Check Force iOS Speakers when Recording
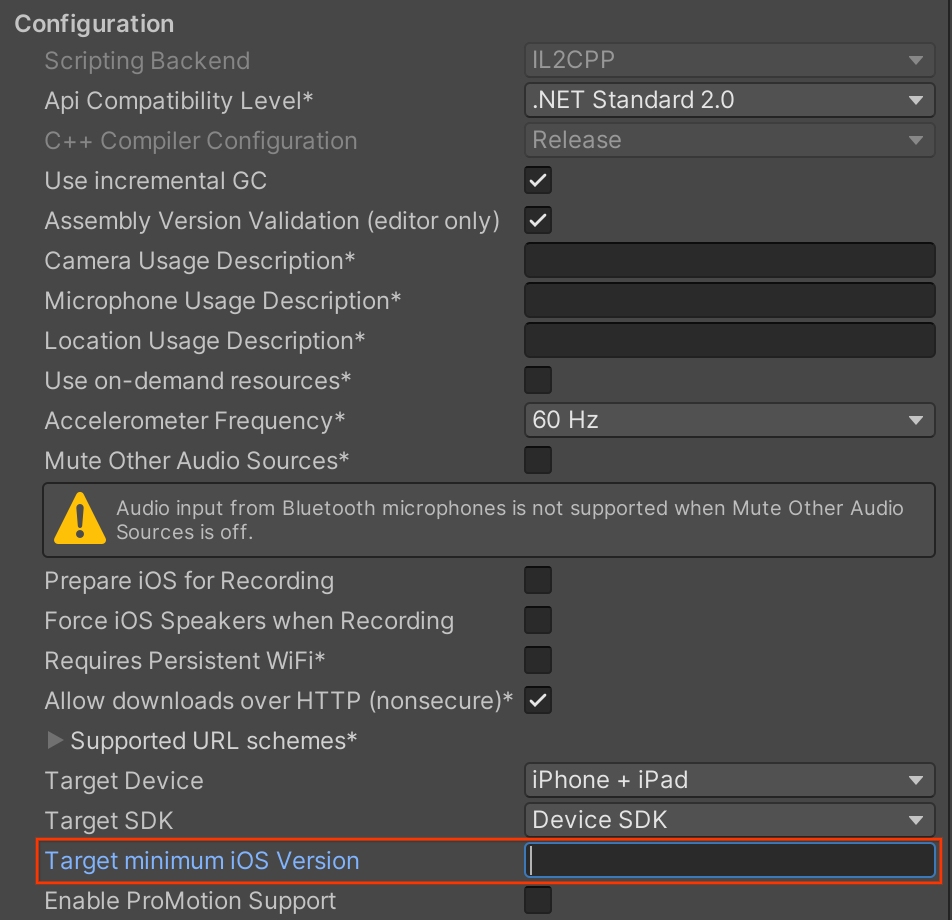This screenshot has width=952, height=920. (538, 621)
